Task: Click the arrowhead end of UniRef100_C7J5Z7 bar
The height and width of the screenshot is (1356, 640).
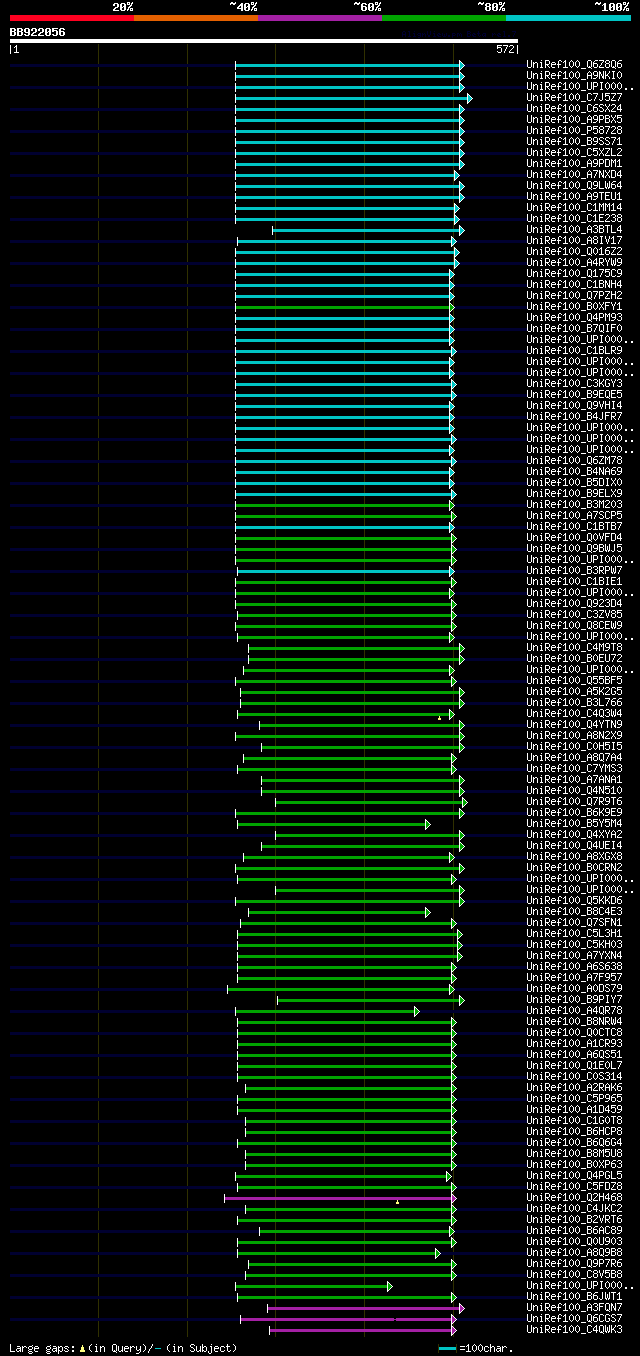Action: pyautogui.click(x=469, y=98)
